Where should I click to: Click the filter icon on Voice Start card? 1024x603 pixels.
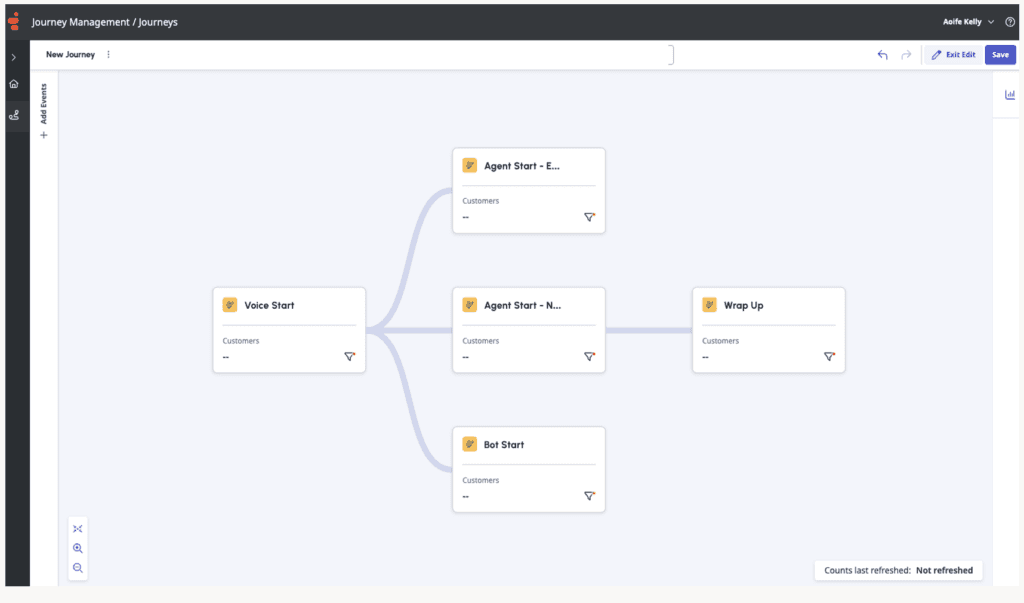[349, 356]
